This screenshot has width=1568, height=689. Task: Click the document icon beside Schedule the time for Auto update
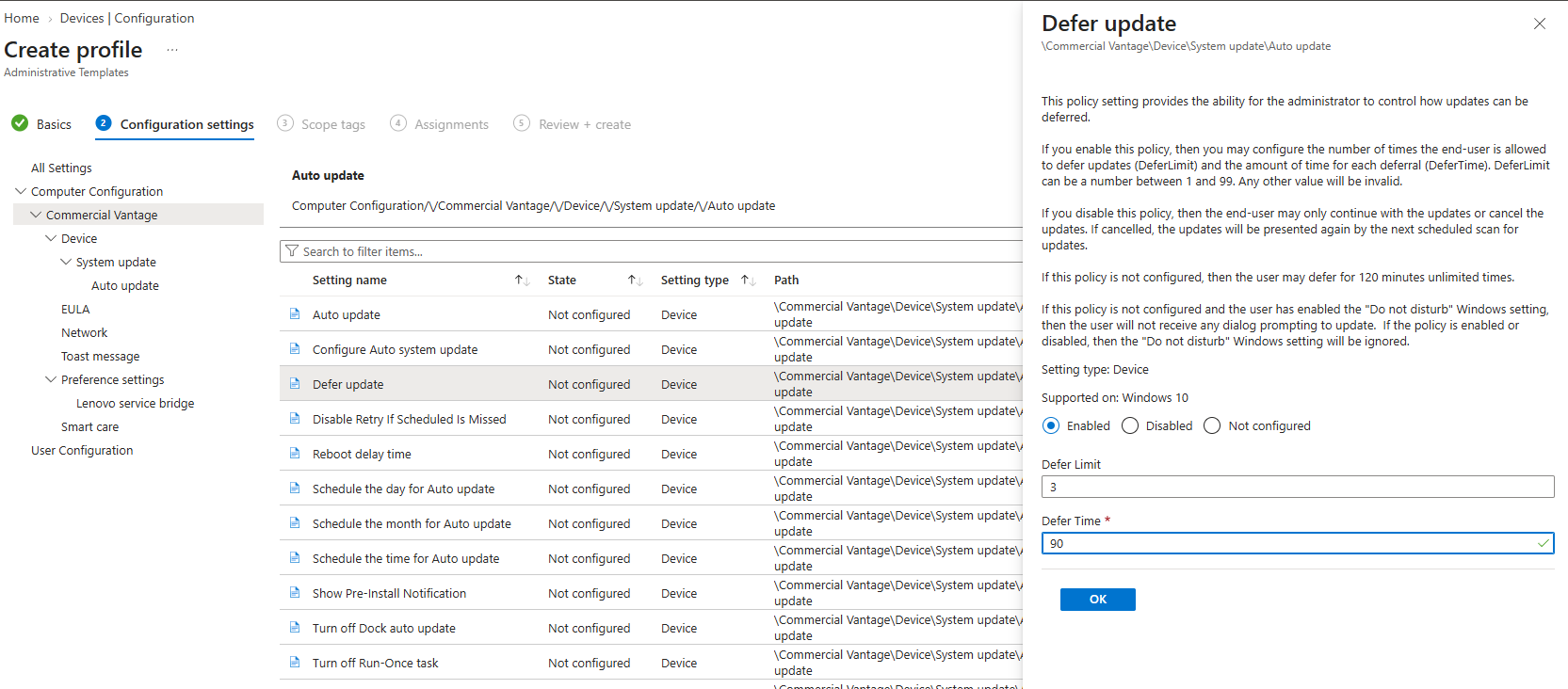(x=295, y=558)
